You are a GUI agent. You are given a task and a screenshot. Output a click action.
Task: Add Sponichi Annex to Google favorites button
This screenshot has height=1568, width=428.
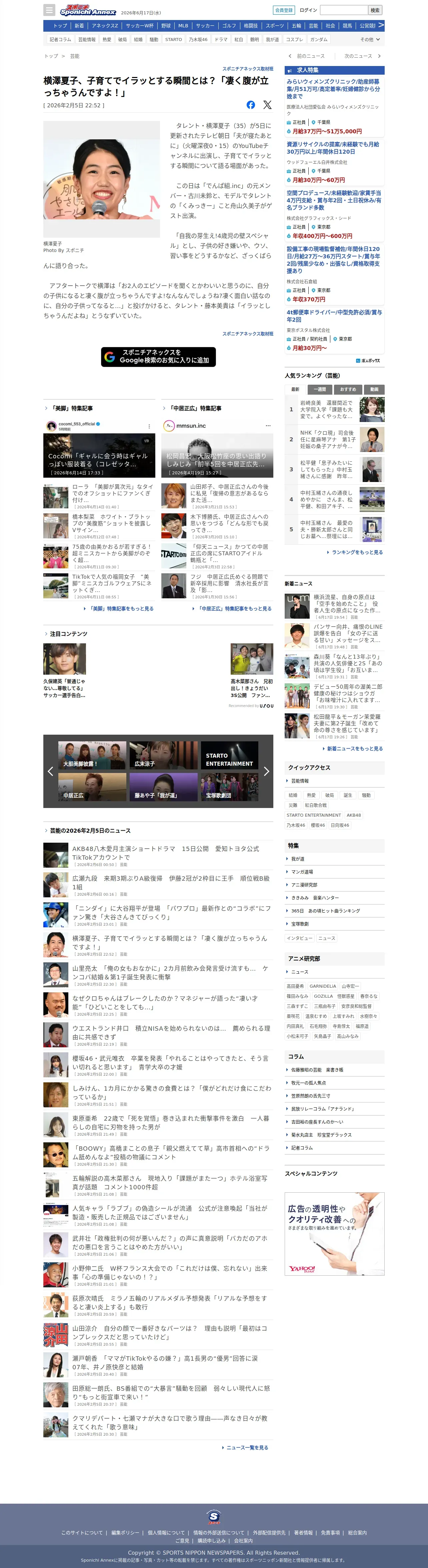click(158, 357)
